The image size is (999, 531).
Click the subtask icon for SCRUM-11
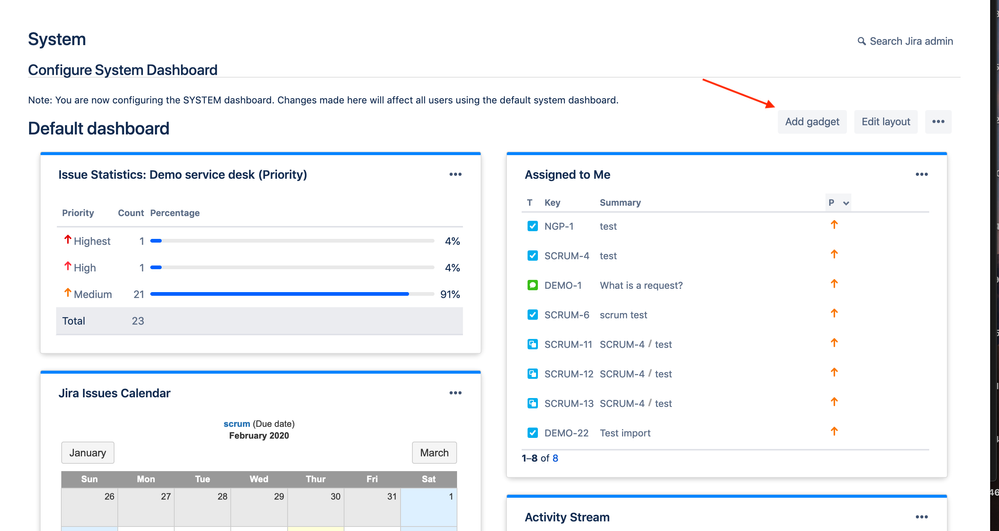[533, 344]
